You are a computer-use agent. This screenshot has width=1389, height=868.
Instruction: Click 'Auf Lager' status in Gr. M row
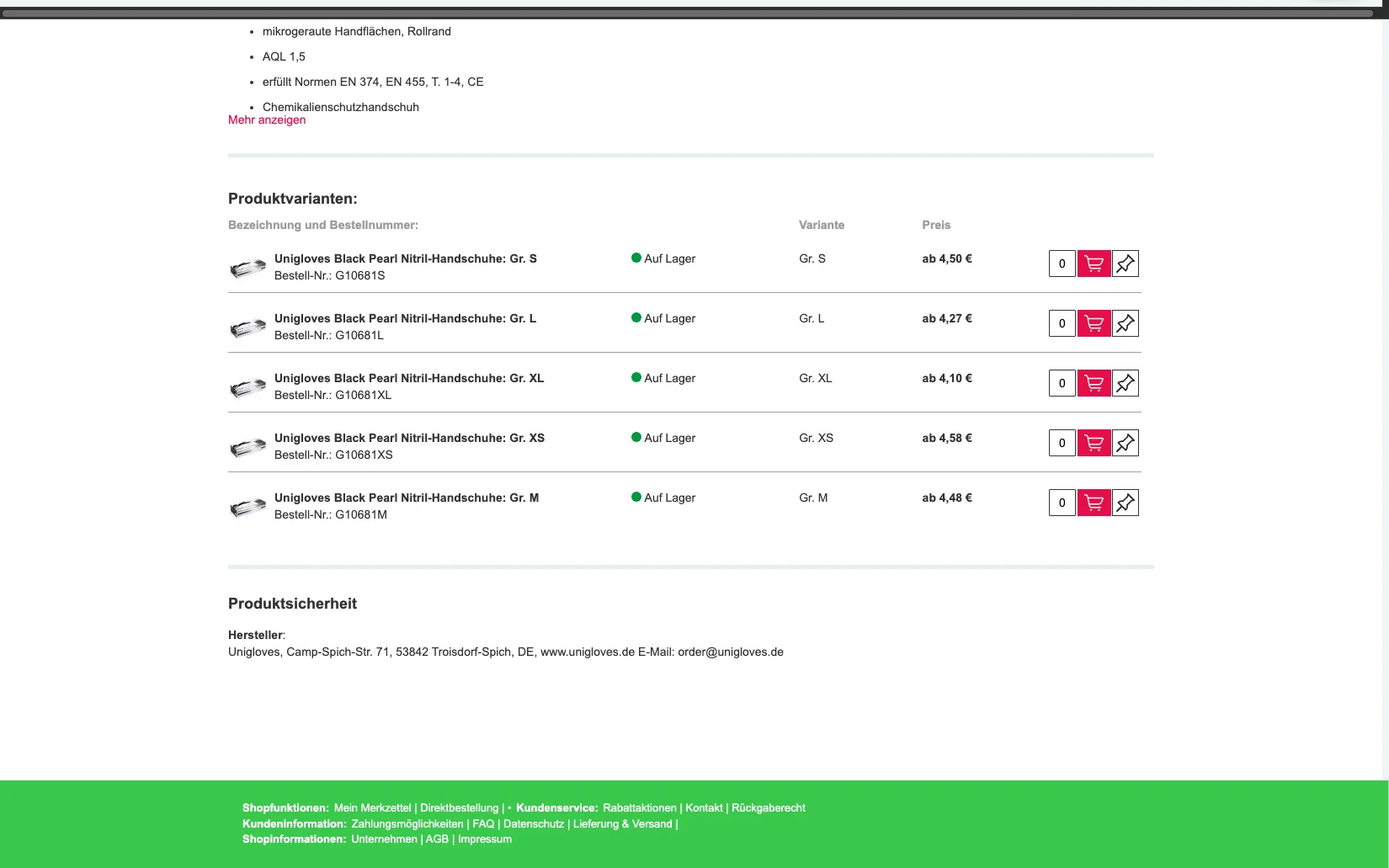click(x=663, y=498)
